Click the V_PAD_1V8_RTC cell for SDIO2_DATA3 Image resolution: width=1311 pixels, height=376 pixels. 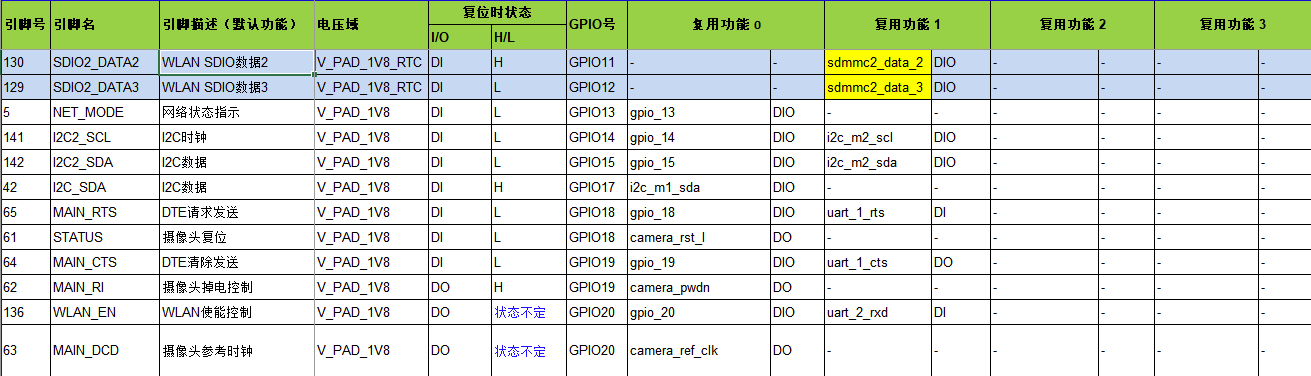(x=371, y=87)
